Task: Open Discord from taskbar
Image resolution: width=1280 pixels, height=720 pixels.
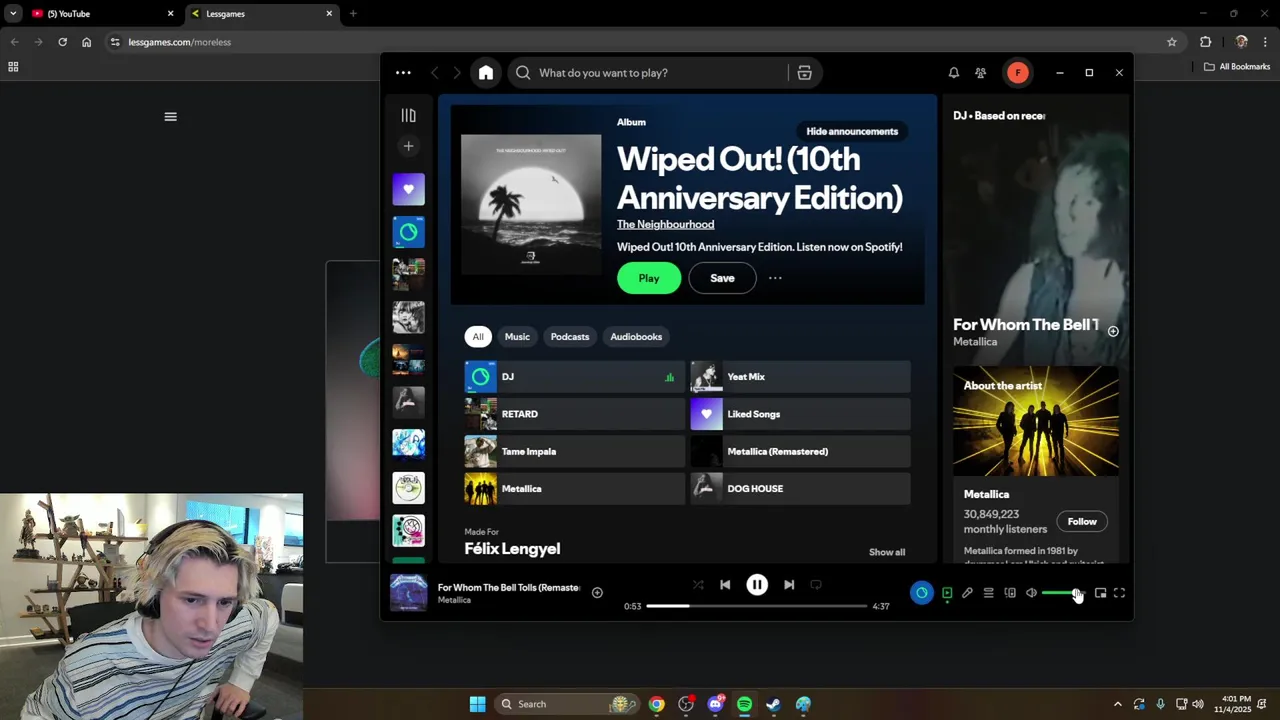Action: [x=715, y=704]
